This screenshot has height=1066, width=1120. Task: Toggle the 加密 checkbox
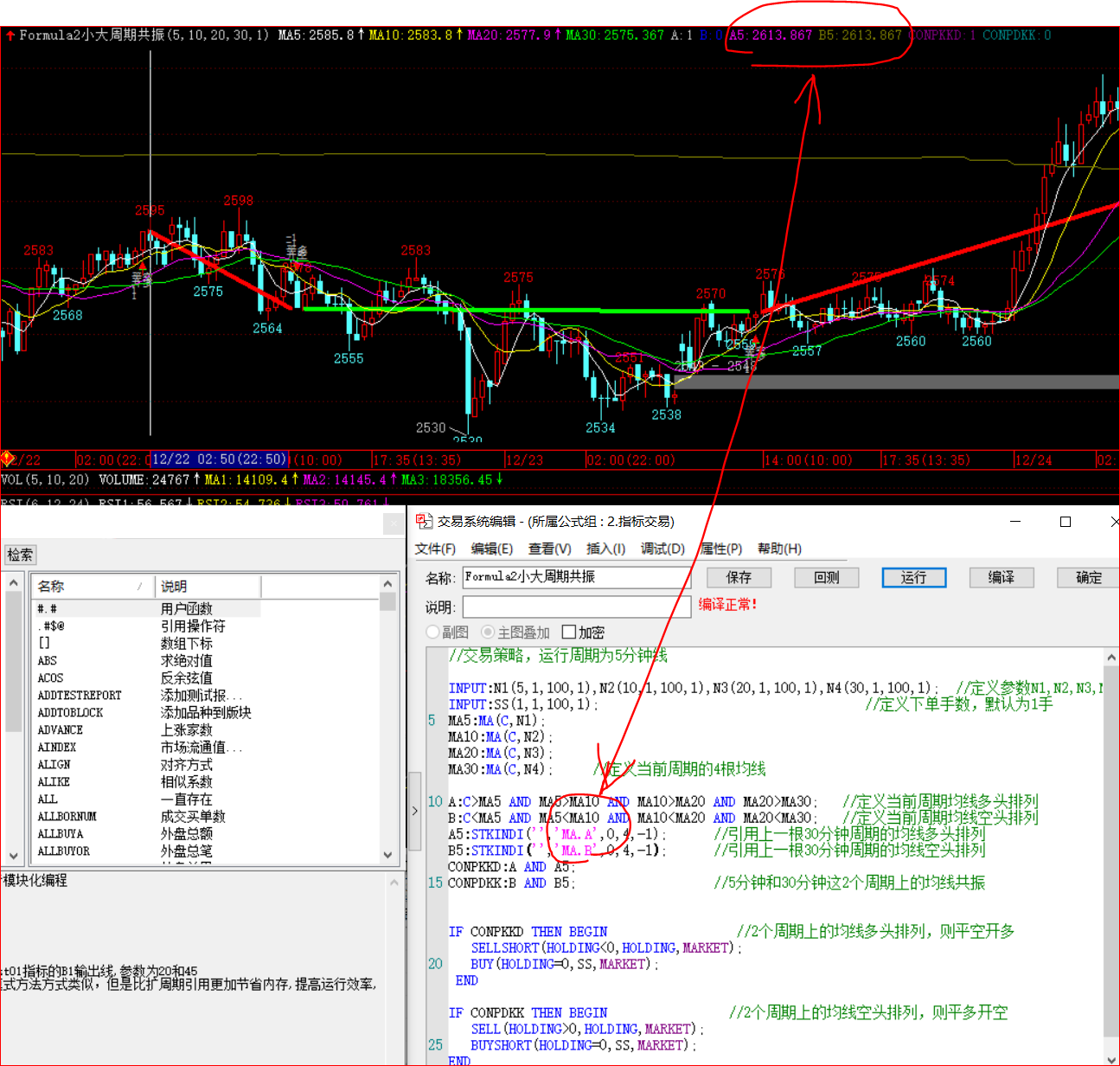(569, 632)
